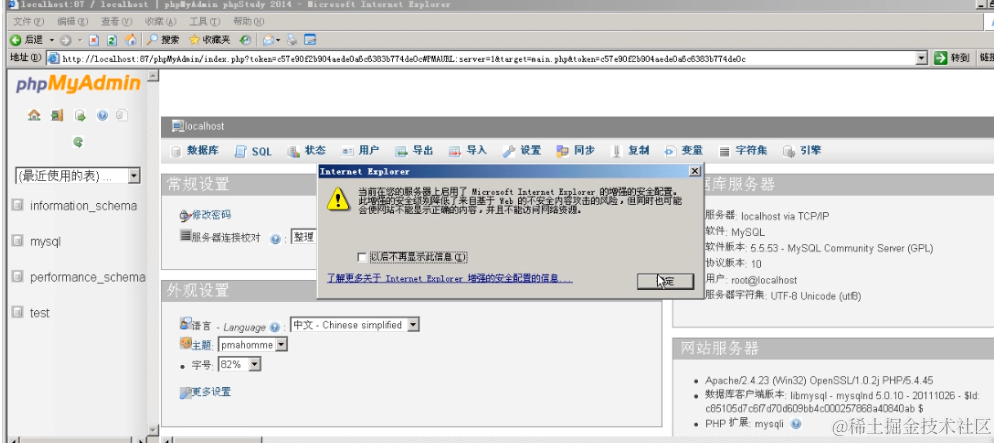This screenshot has width=998, height=443.
Task: Switch to the 导入 tab
Action: 468,151
